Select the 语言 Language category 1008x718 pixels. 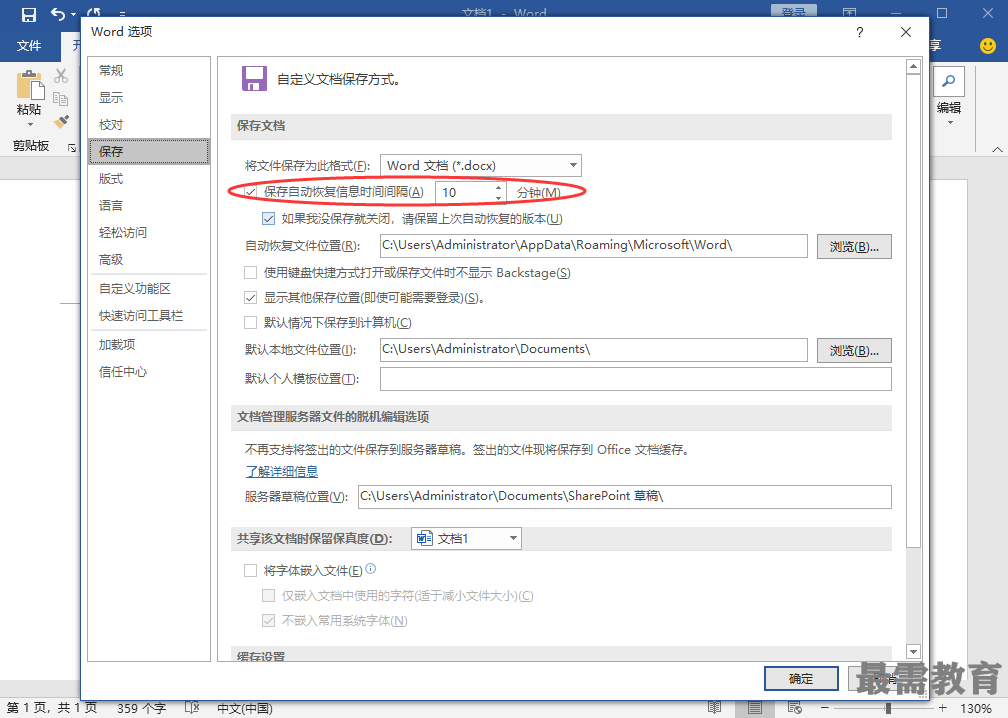coord(149,206)
